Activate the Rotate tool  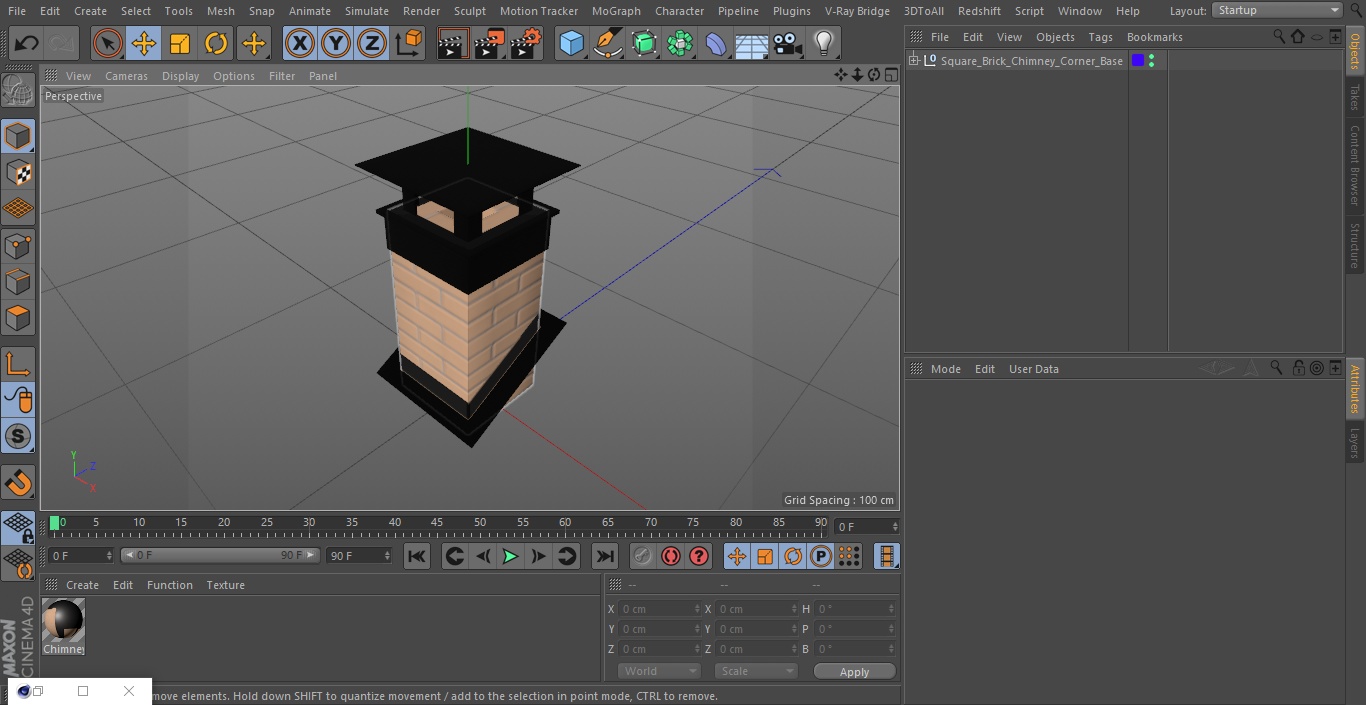pos(216,44)
